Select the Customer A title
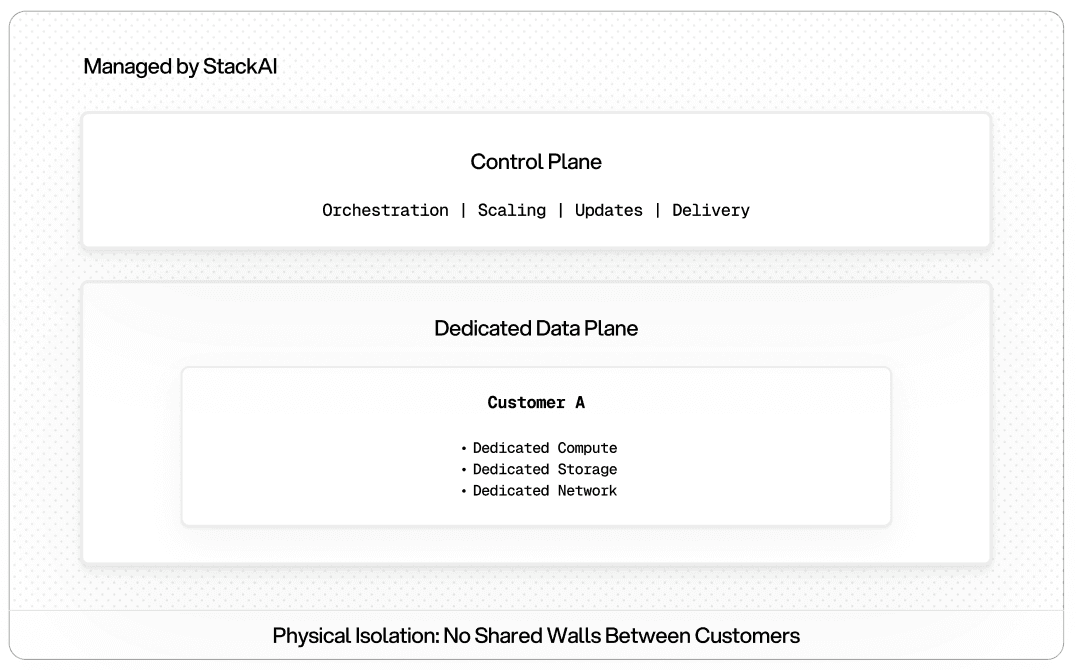This screenshot has width=1076, height=670. click(536, 403)
